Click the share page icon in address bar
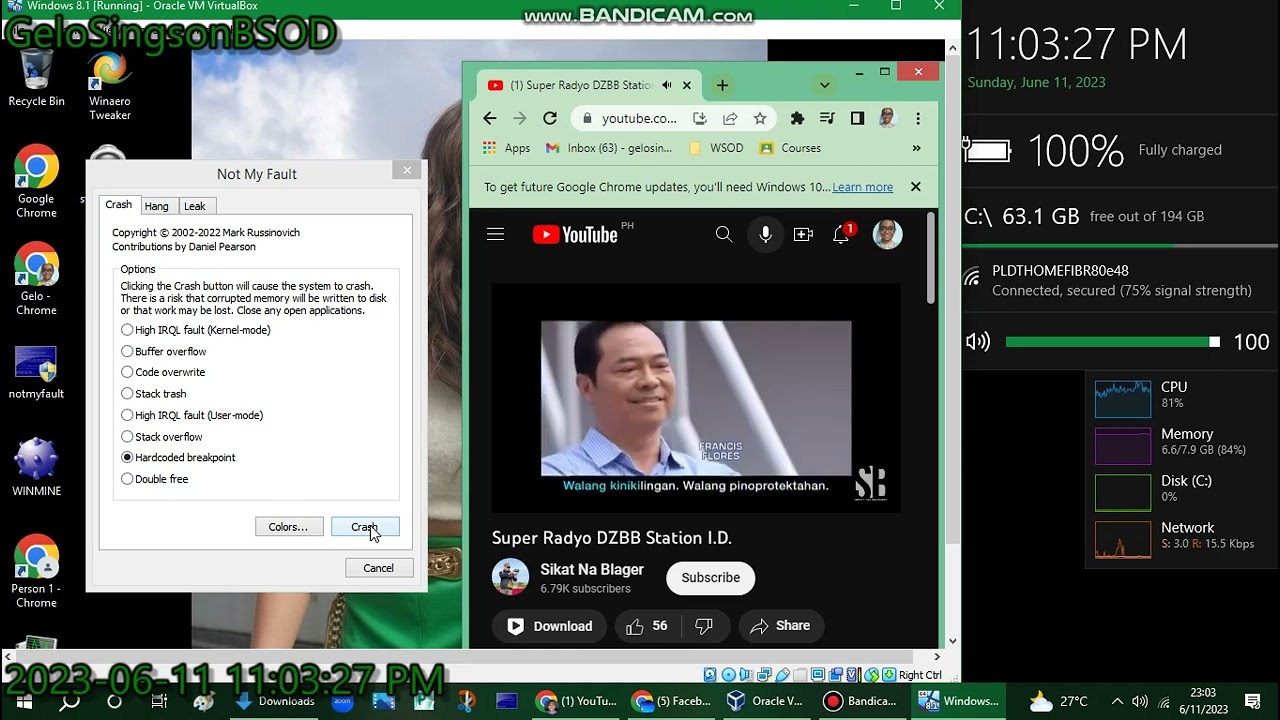1280x720 pixels. [x=730, y=118]
